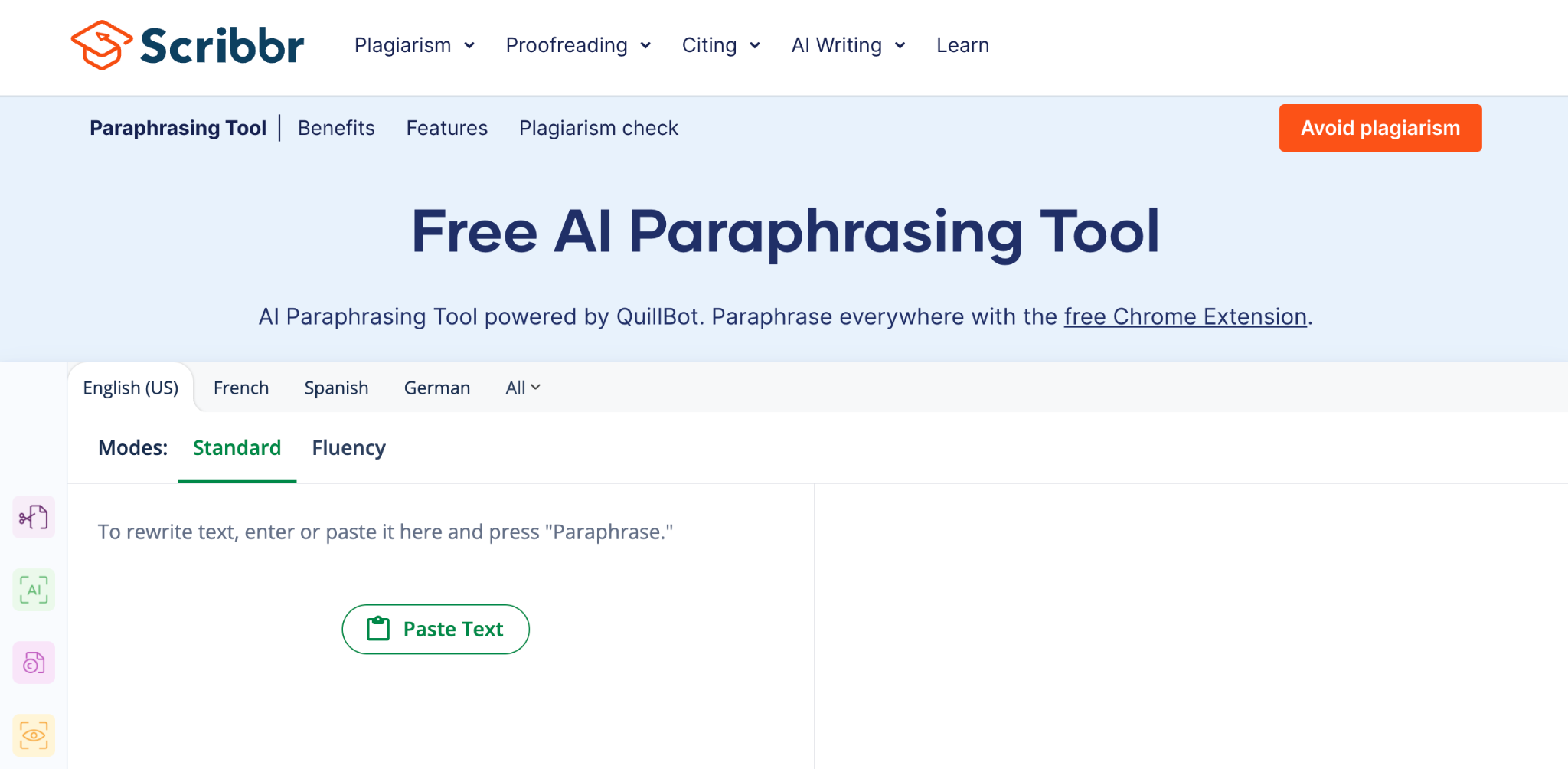Choose the French language tab
Image resolution: width=1568 pixels, height=769 pixels.
[241, 388]
